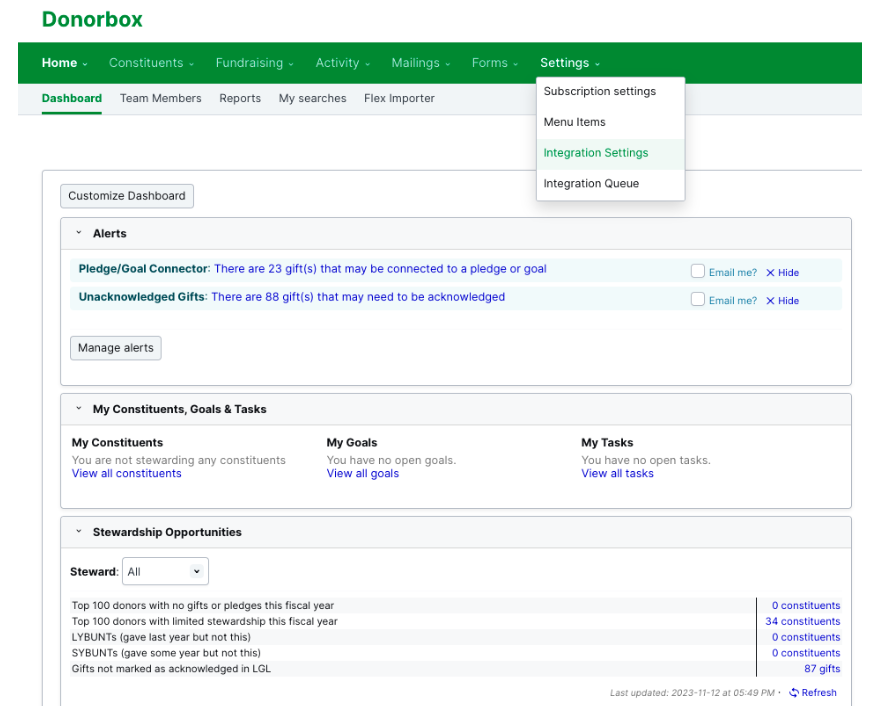Collapse the Alerts section
876x721 pixels.
pyautogui.click(x=79, y=233)
